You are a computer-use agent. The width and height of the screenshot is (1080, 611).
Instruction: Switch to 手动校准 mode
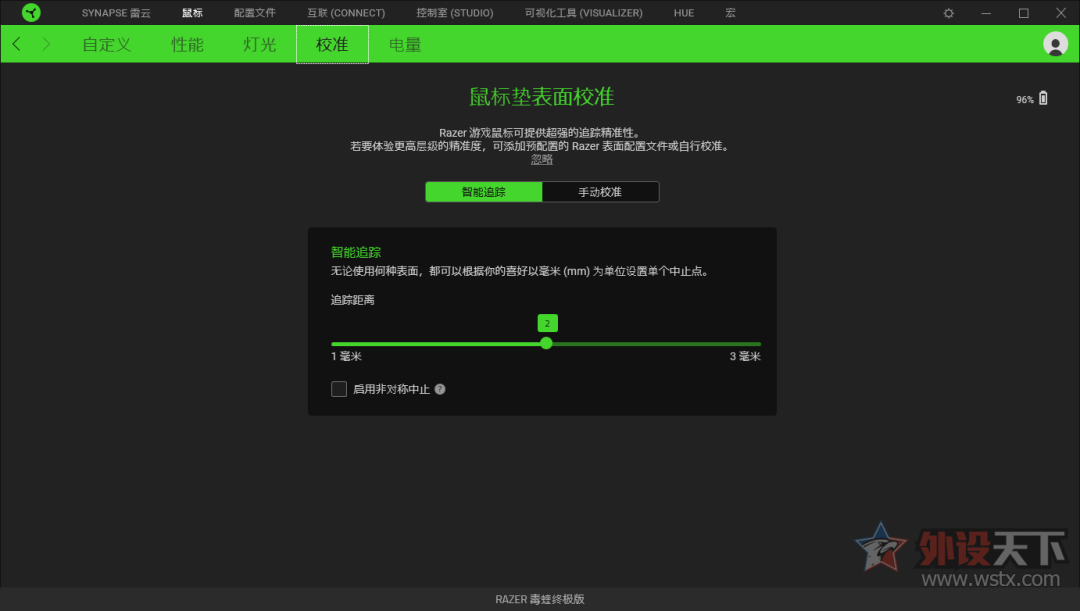600,191
